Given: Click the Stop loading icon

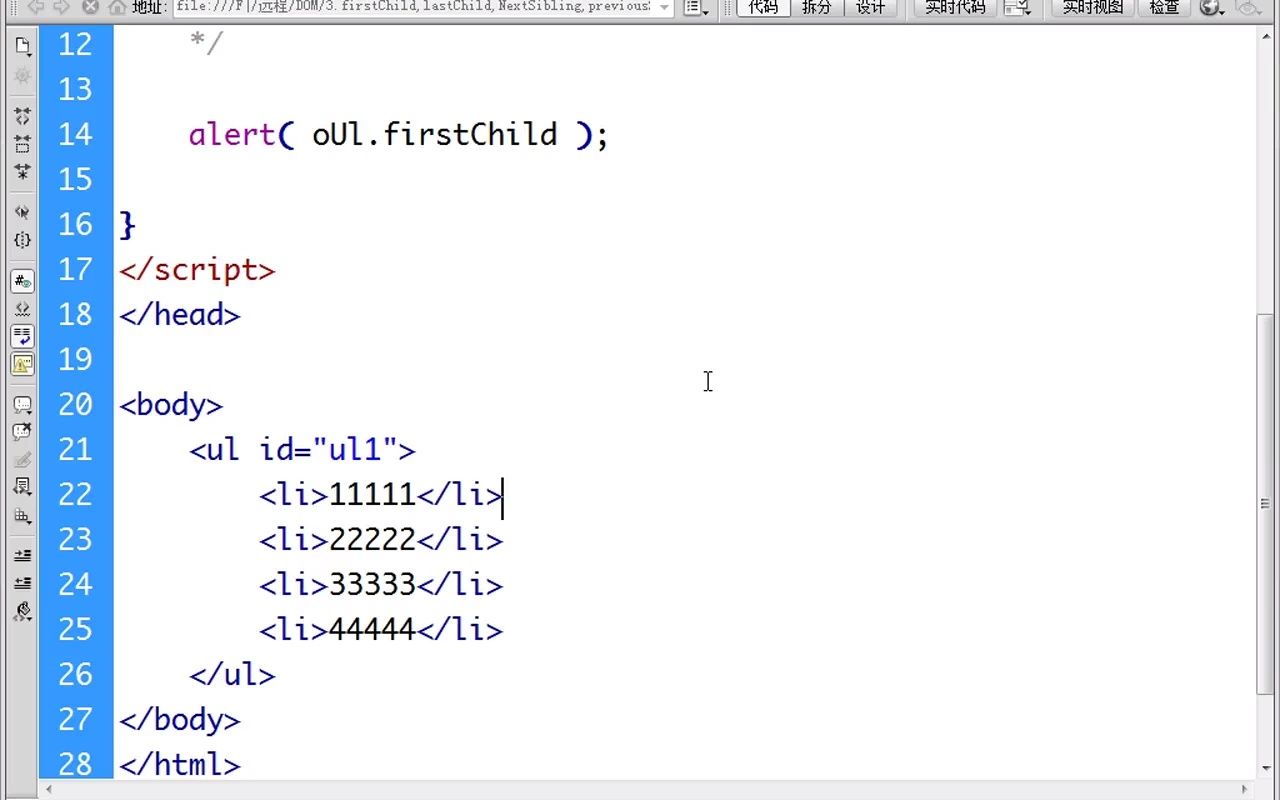Looking at the screenshot, I should pyautogui.click(x=90, y=7).
